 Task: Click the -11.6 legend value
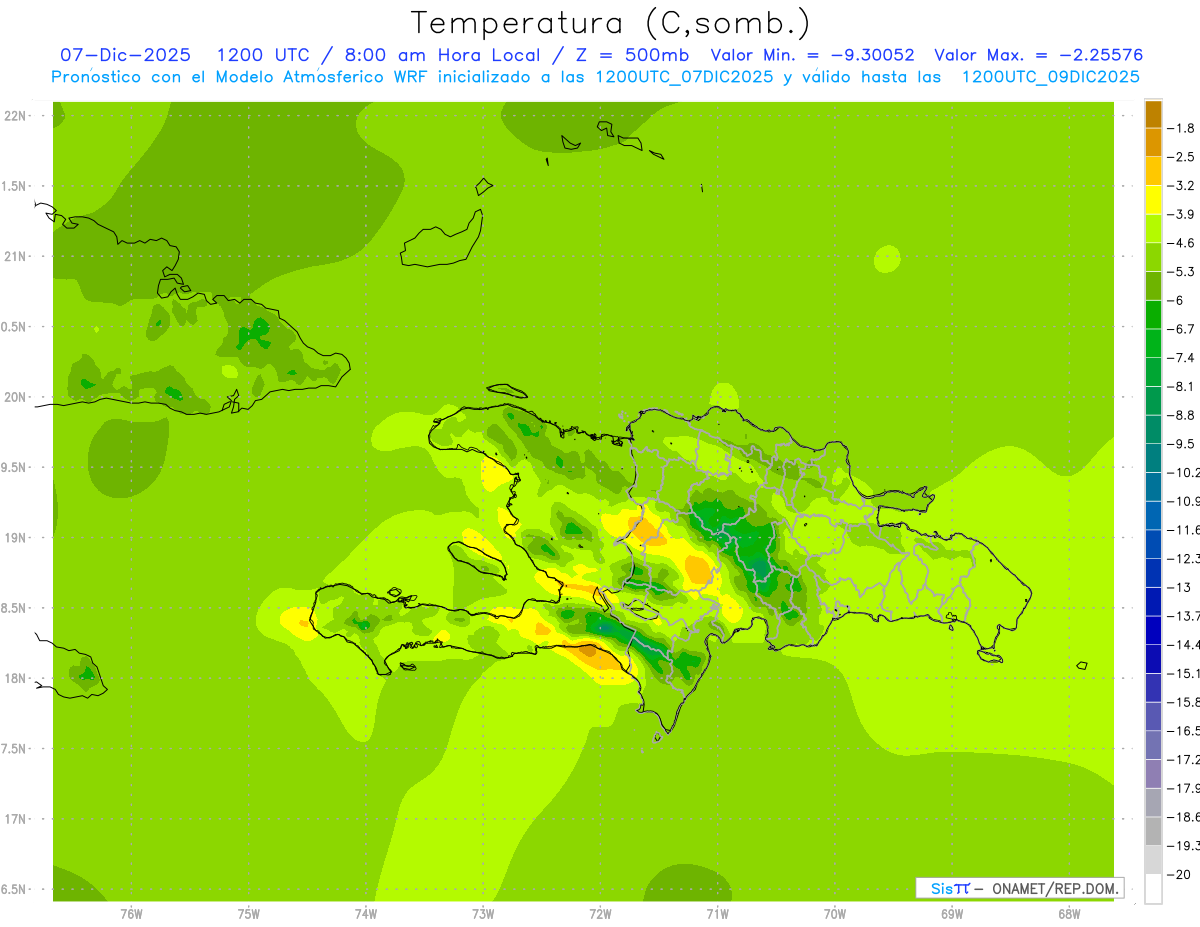(x=1182, y=530)
